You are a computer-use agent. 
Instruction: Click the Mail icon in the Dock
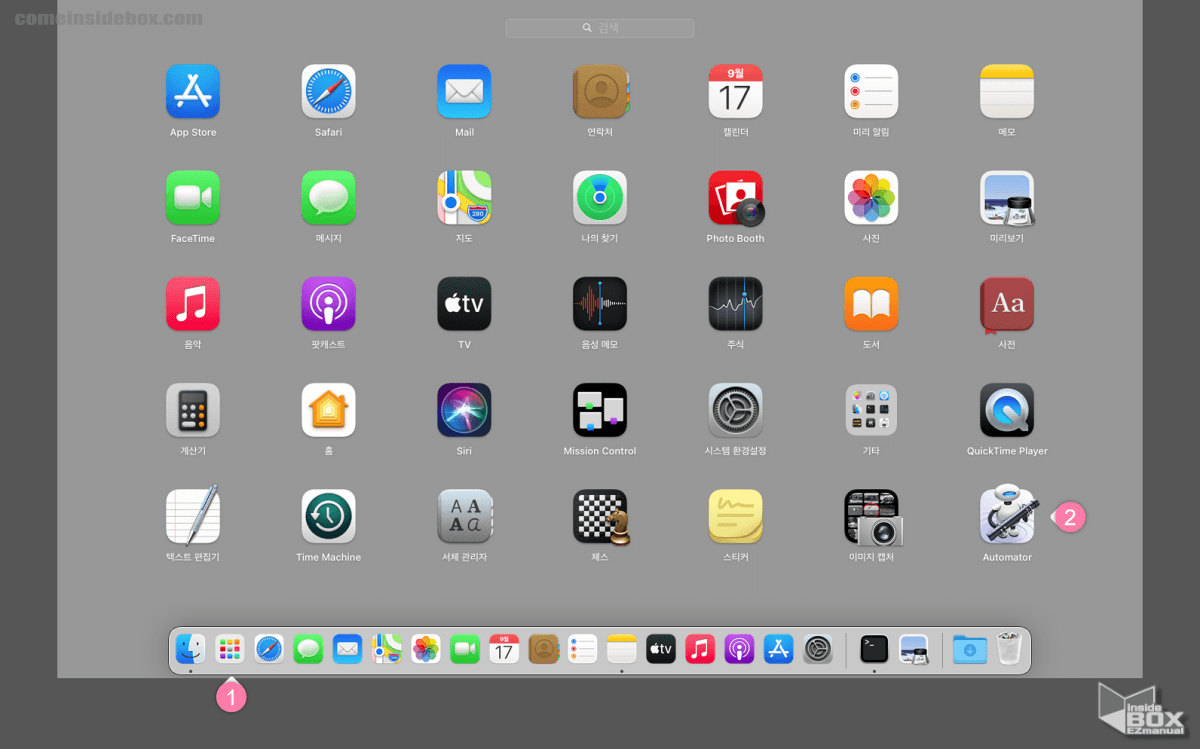coord(347,649)
